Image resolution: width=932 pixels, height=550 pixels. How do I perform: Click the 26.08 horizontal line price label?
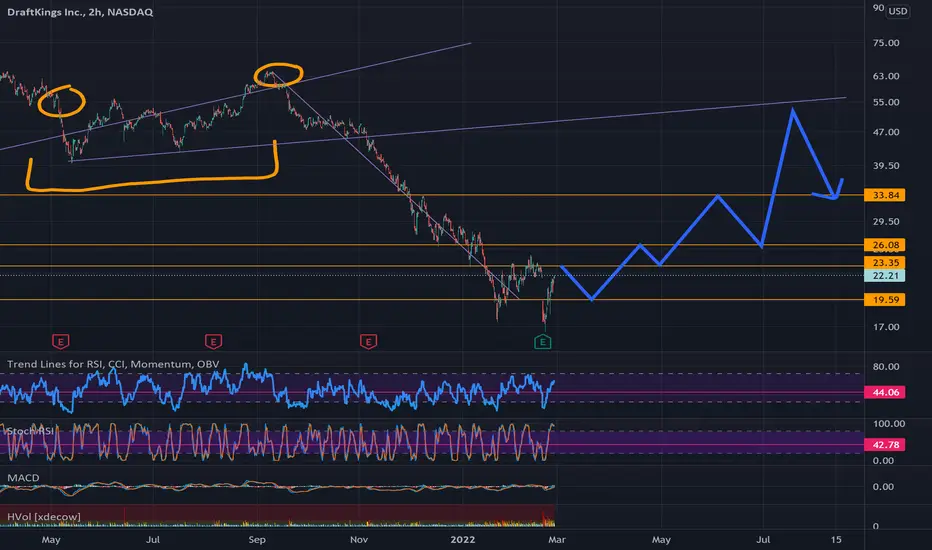pos(885,245)
